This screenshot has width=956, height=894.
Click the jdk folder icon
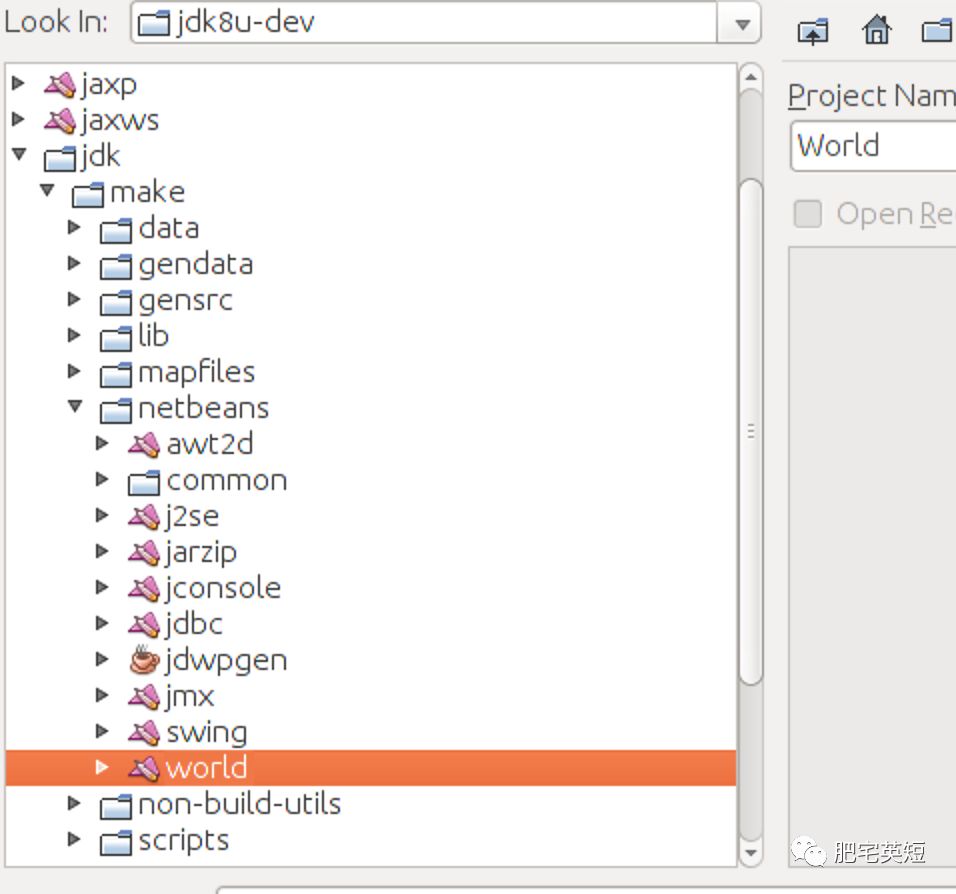pos(60,158)
